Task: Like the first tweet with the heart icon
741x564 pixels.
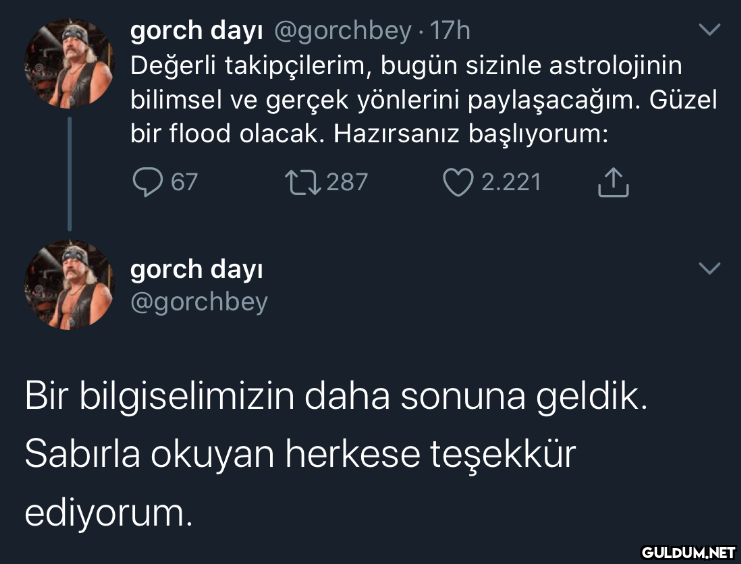Action: tap(458, 182)
